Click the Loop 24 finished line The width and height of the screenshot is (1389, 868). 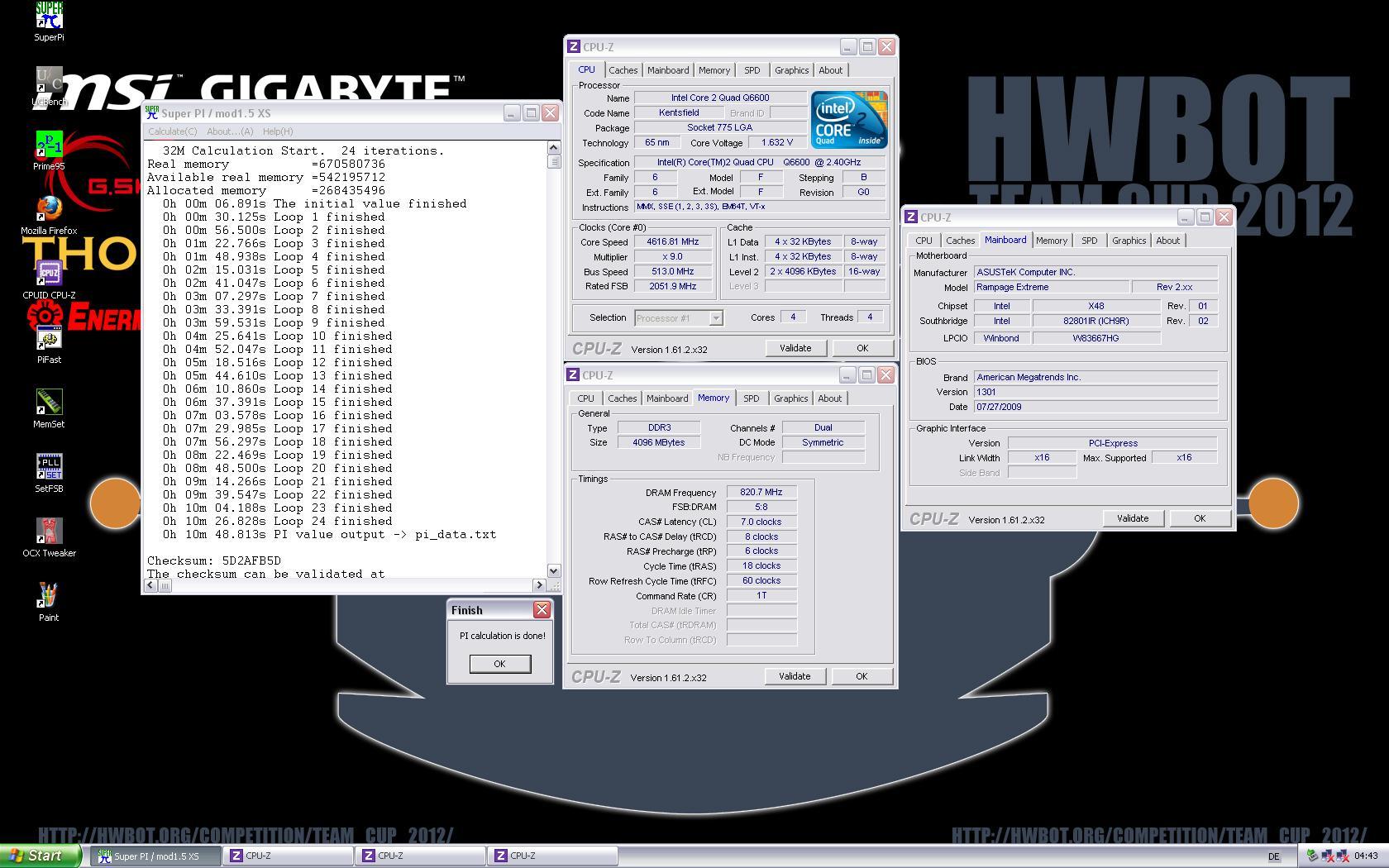click(x=278, y=521)
